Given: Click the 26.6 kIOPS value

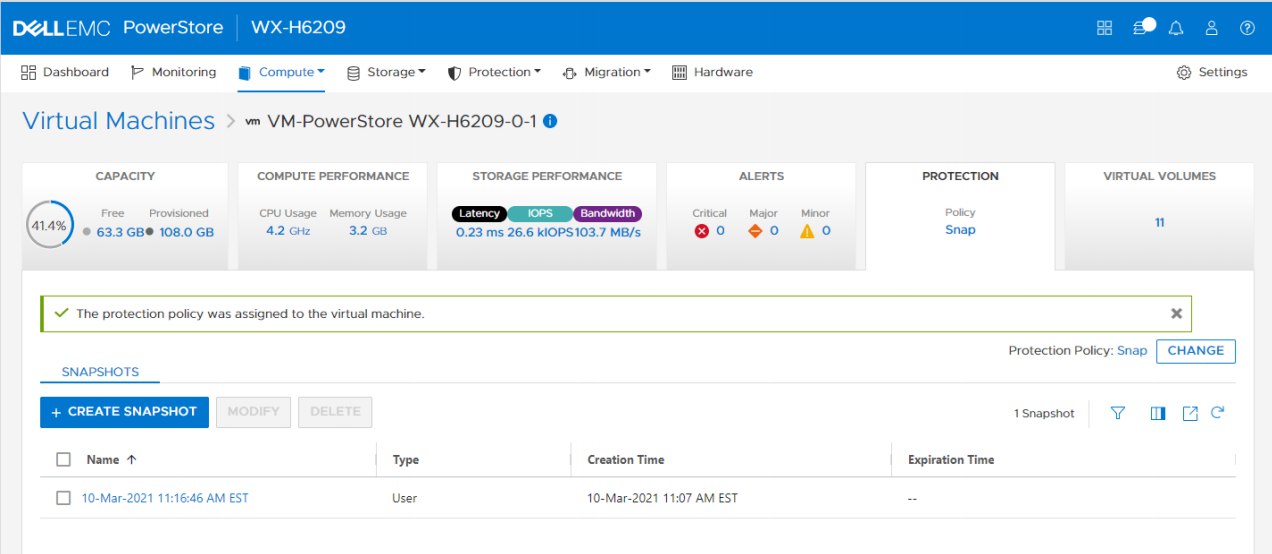Looking at the screenshot, I should click(x=541, y=232).
